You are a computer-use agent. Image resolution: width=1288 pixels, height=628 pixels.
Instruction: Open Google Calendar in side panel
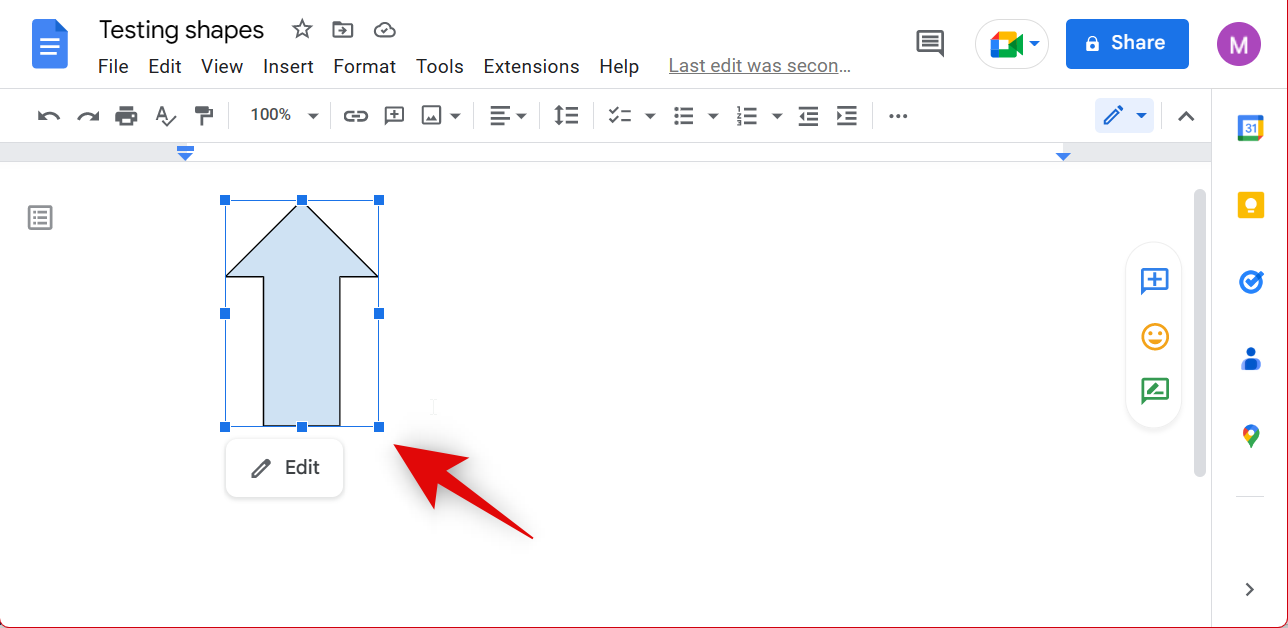click(1250, 128)
